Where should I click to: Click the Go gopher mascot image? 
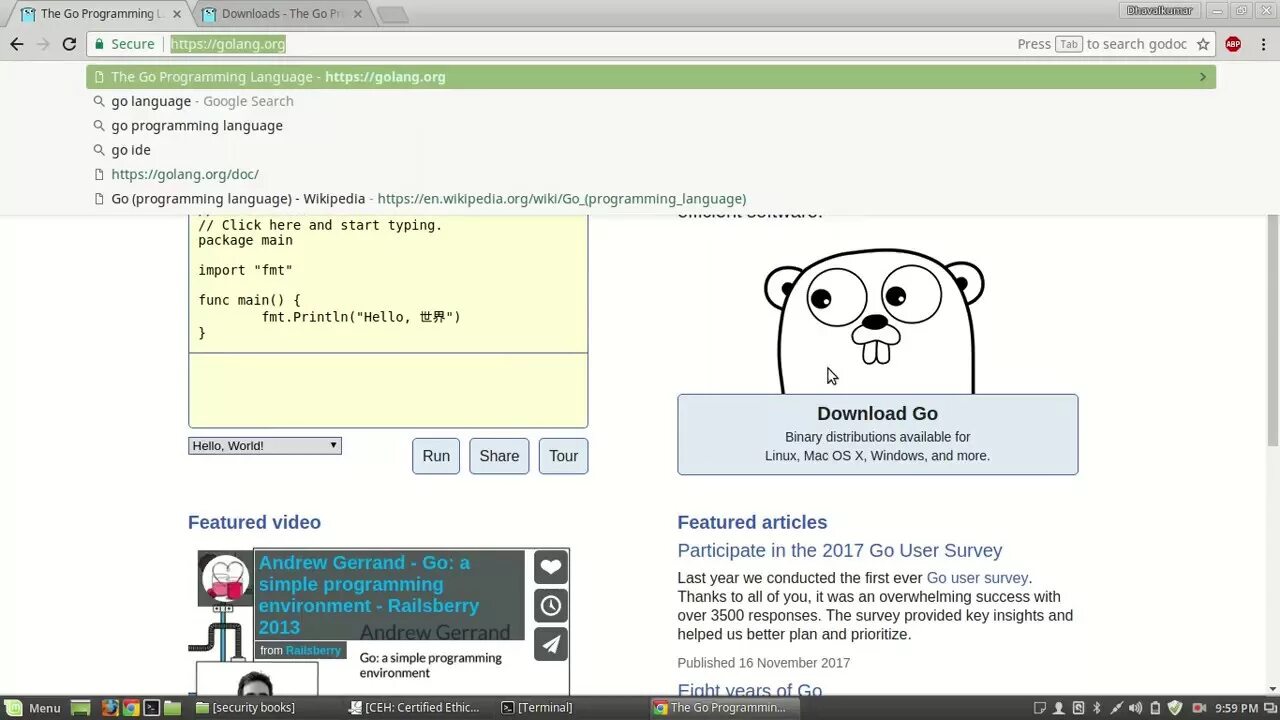click(875, 320)
